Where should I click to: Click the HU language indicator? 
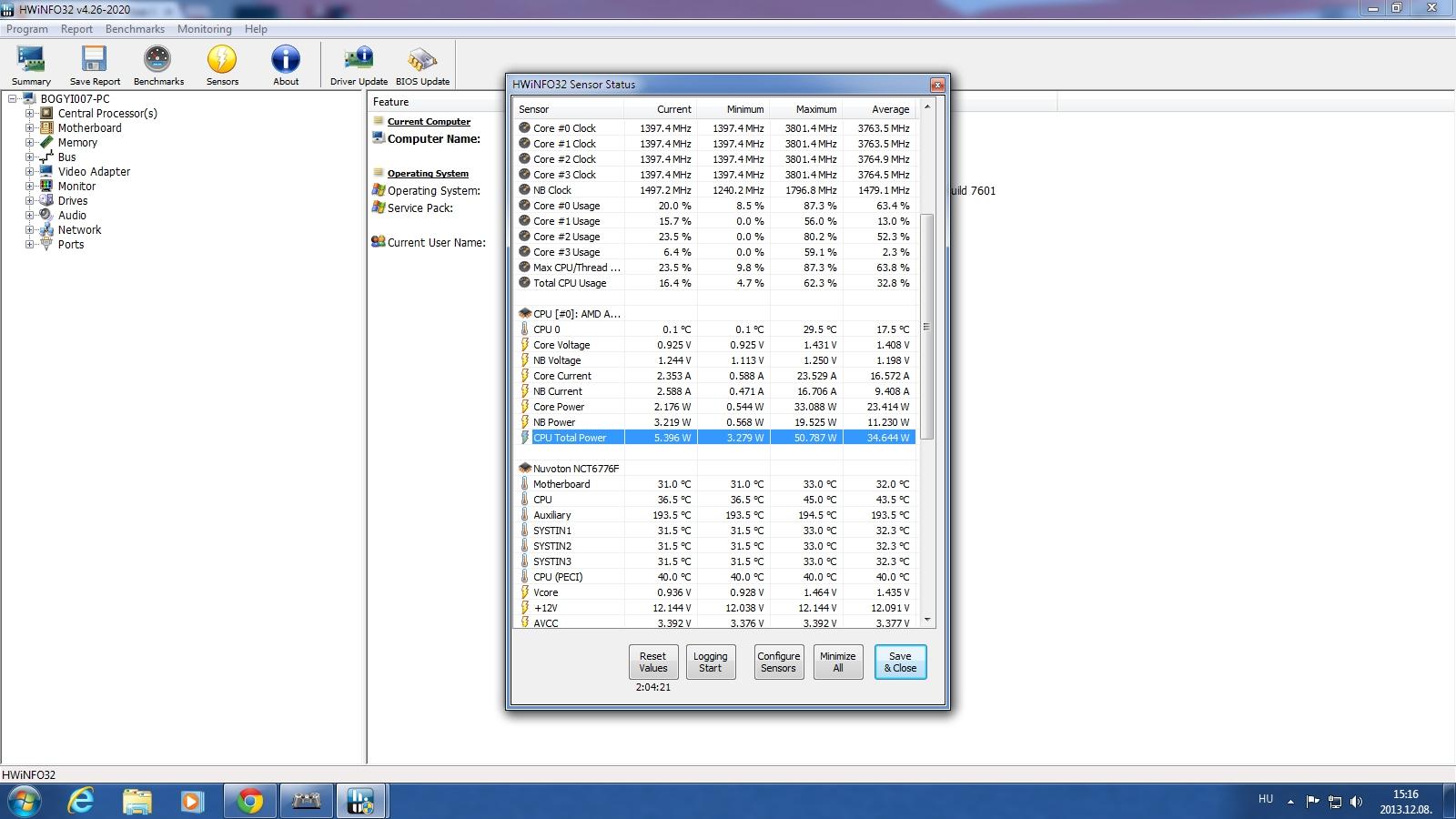coord(1266,799)
